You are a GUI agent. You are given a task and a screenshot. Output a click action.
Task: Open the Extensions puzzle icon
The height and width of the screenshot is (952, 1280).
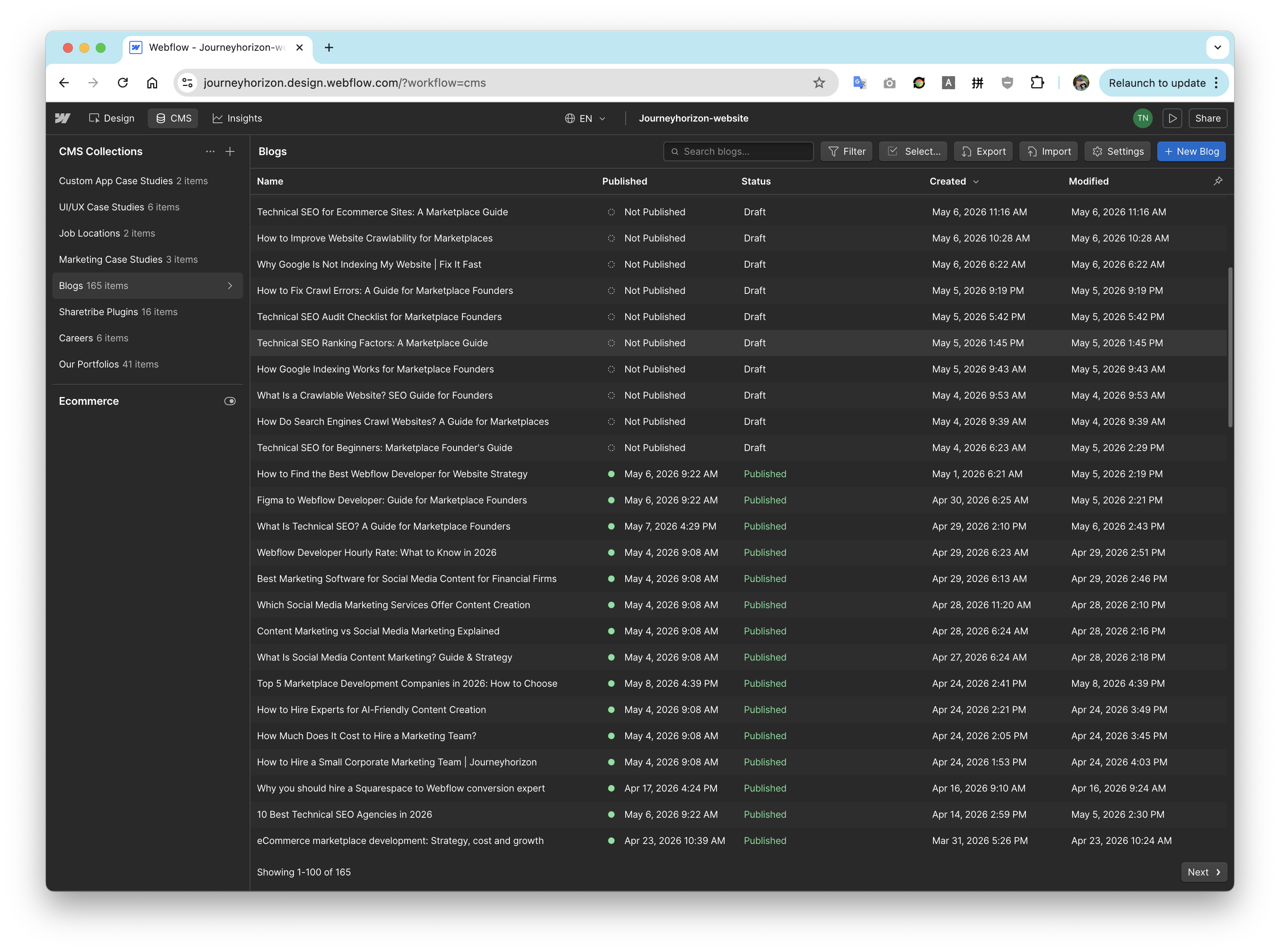pyautogui.click(x=1037, y=83)
